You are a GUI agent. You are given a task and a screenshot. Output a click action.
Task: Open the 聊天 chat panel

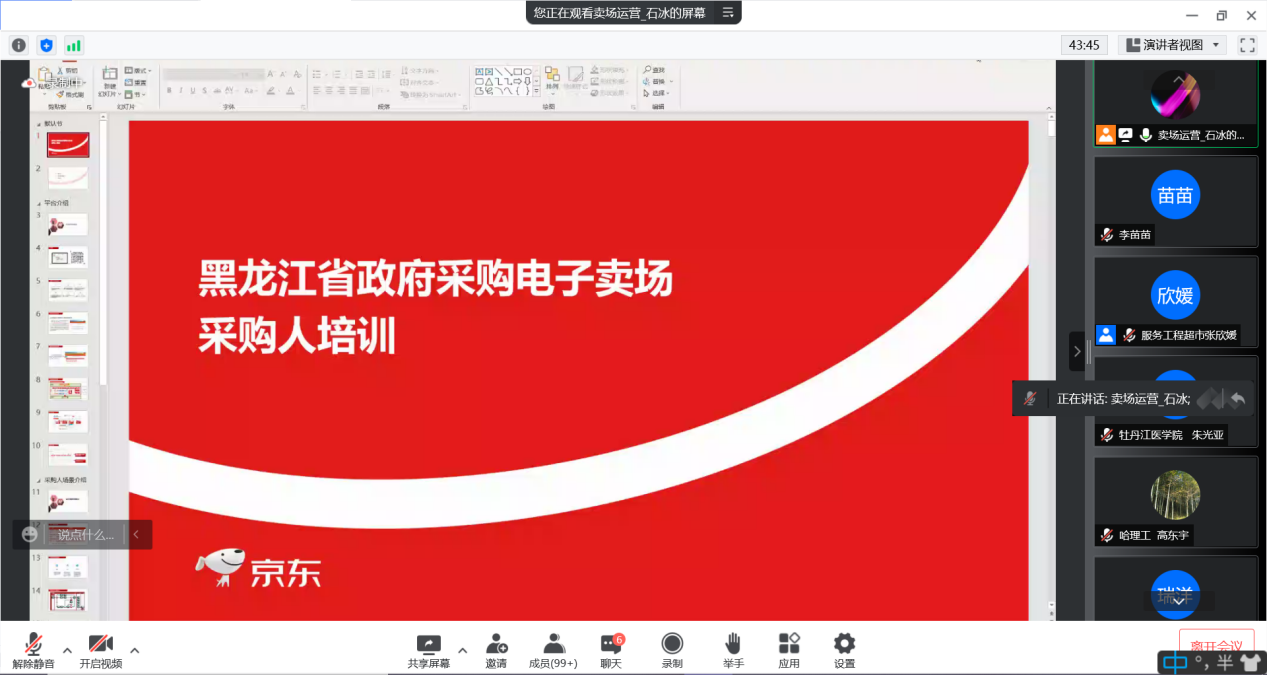coord(611,650)
